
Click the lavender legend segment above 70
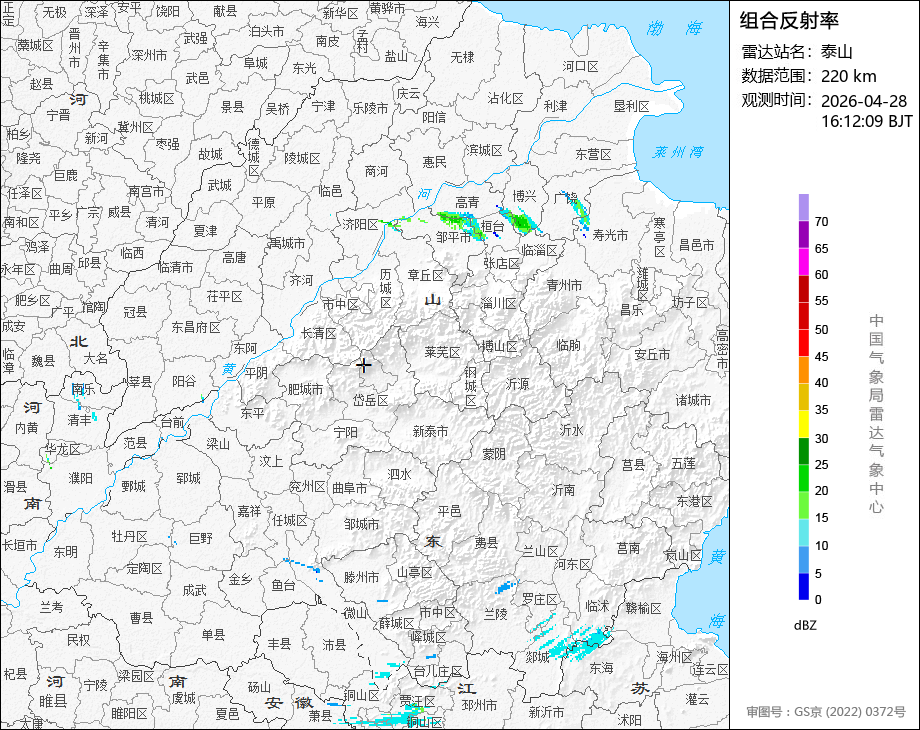(804, 207)
